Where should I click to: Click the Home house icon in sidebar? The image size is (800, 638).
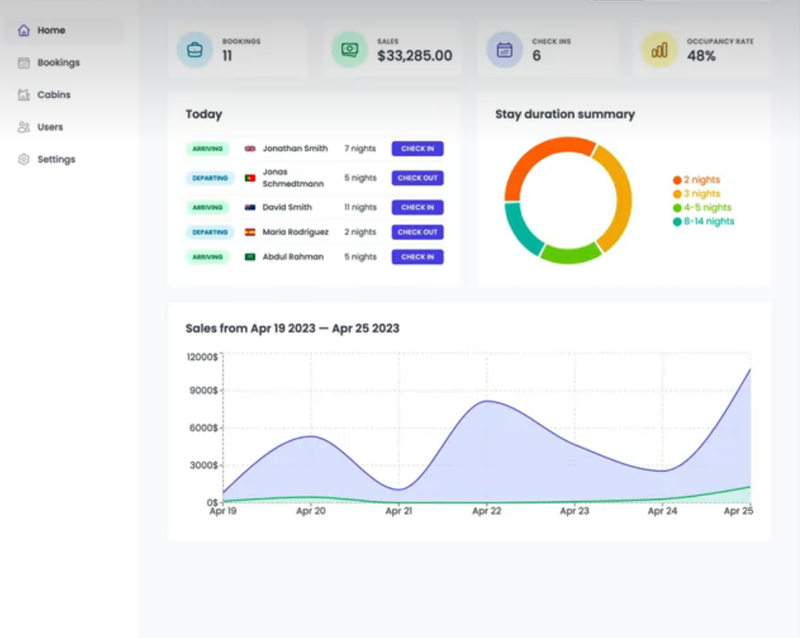tap(24, 30)
